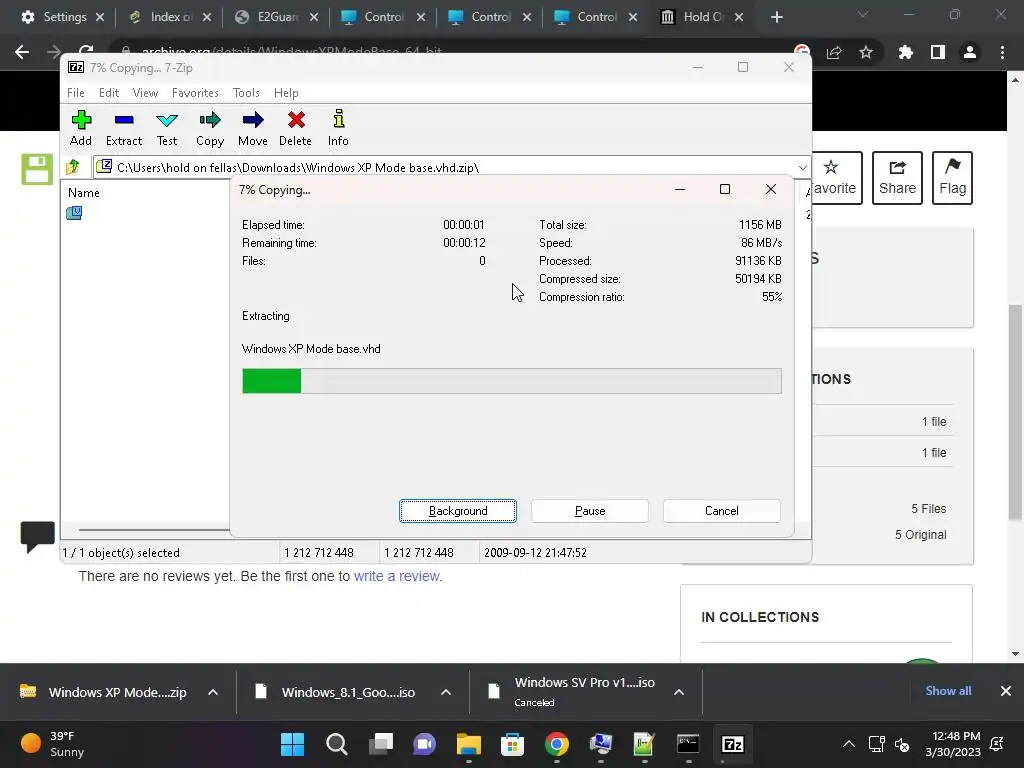The height and width of the screenshot is (768, 1024).
Task: Show hidden system tray icons
Action: [x=848, y=744]
